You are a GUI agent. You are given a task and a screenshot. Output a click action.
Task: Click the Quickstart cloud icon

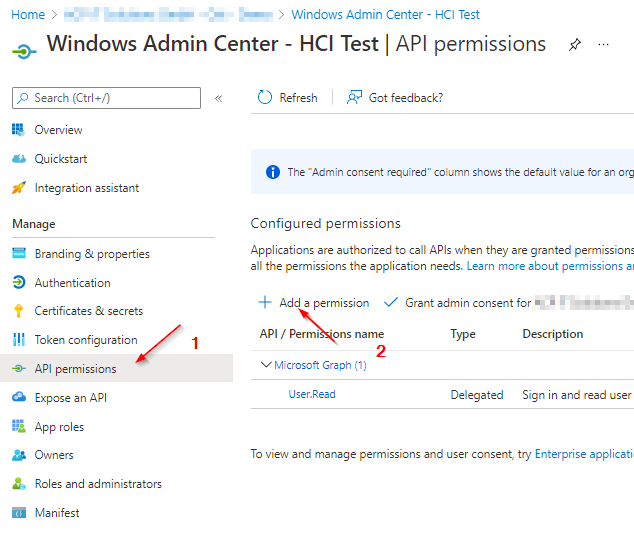[19, 159]
